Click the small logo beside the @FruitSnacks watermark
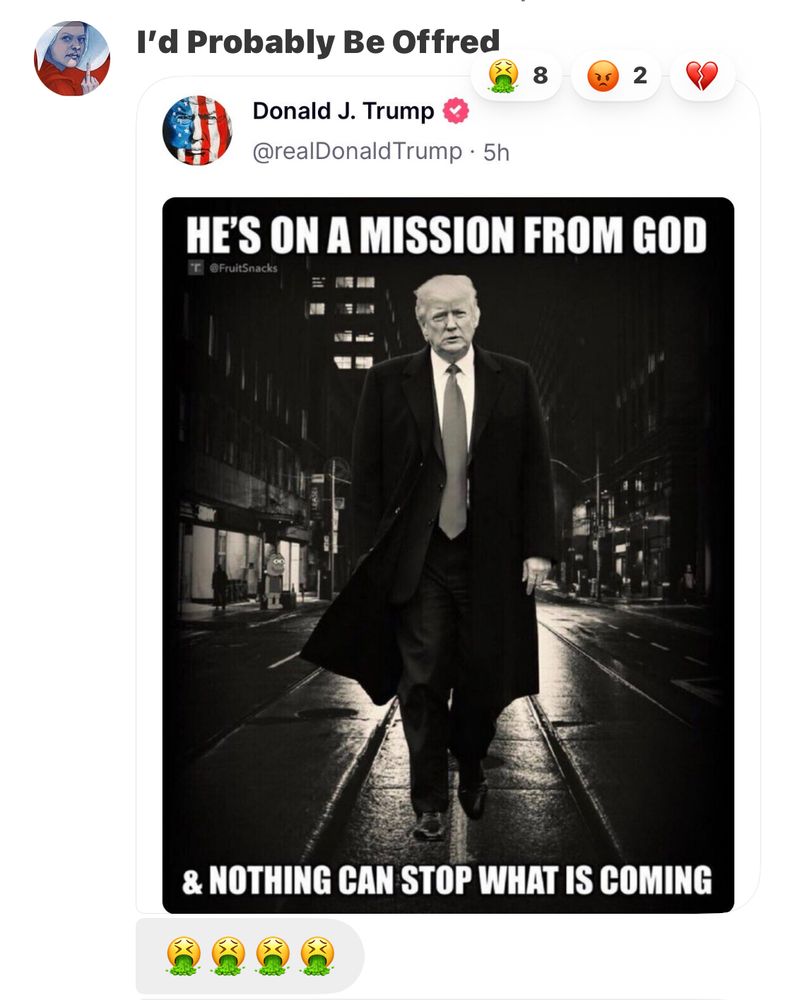The height and width of the screenshot is (1000, 795). coord(194,268)
